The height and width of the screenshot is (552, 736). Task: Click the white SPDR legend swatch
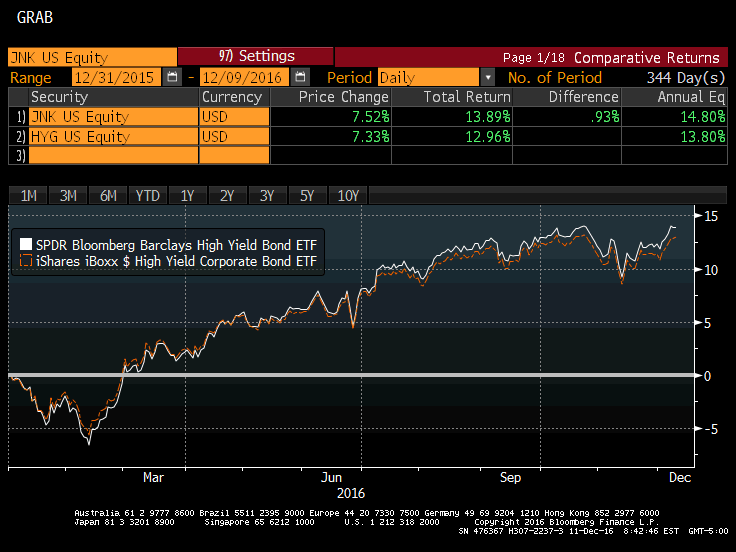[26, 244]
